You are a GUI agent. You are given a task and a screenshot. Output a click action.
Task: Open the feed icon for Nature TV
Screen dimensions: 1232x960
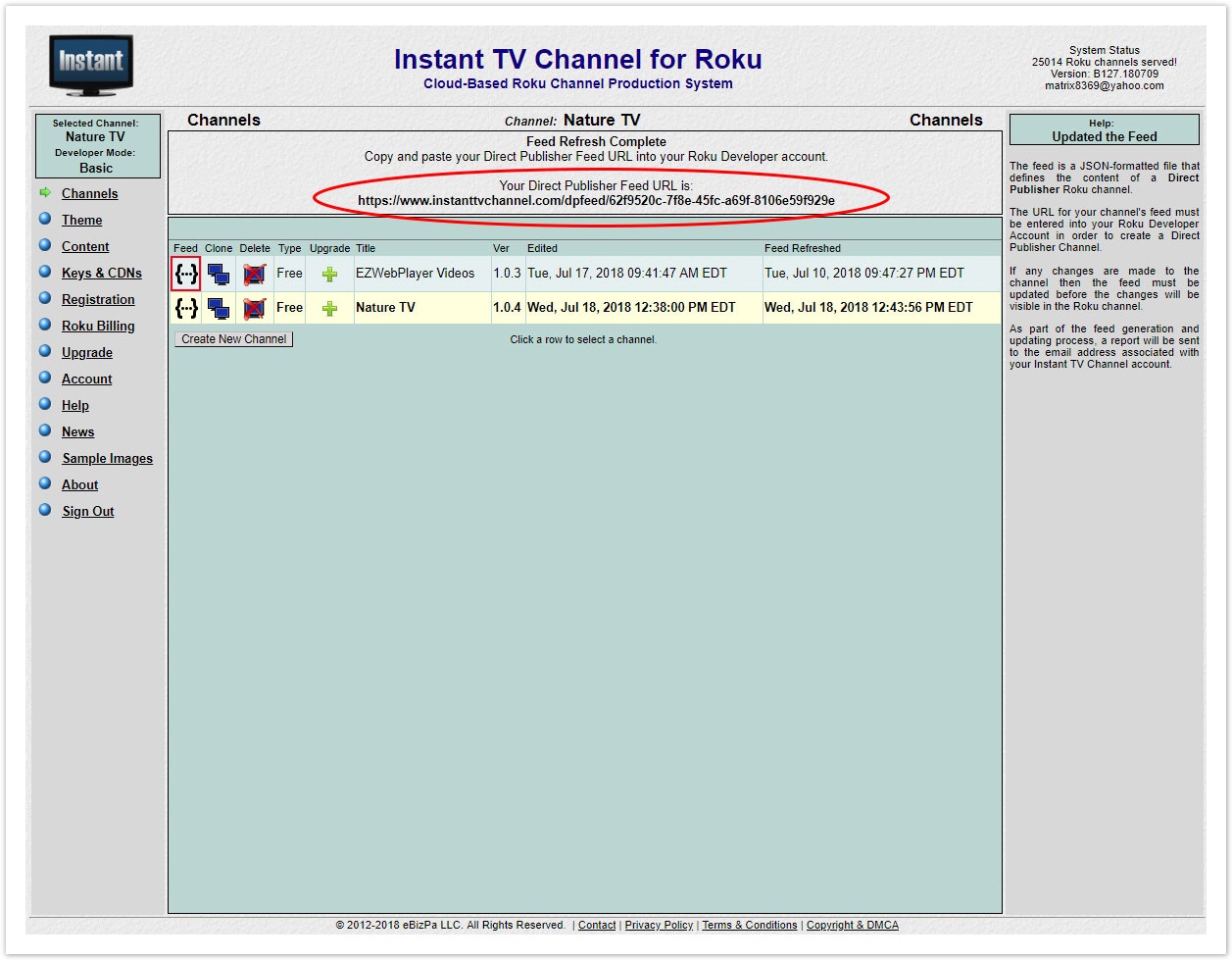pos(186,308)
